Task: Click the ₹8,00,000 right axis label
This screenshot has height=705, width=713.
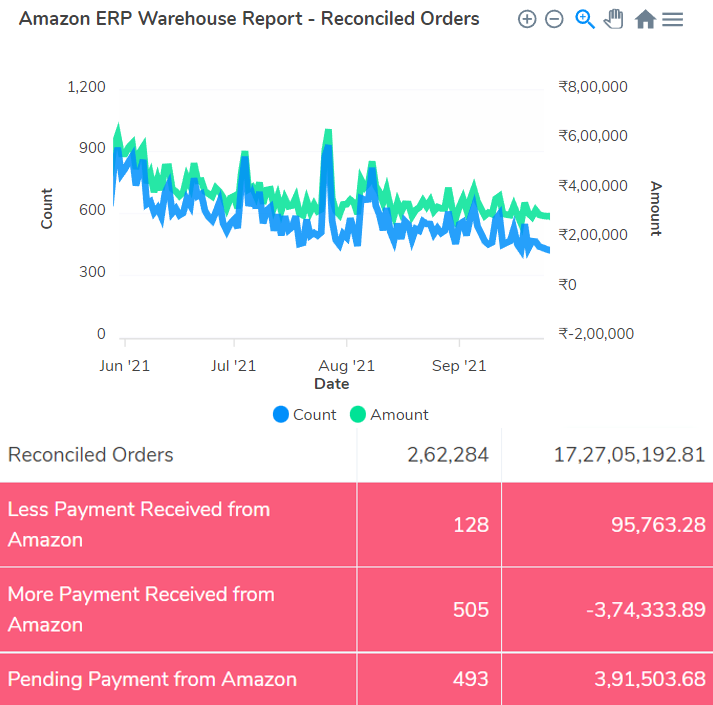Action: 593,86
